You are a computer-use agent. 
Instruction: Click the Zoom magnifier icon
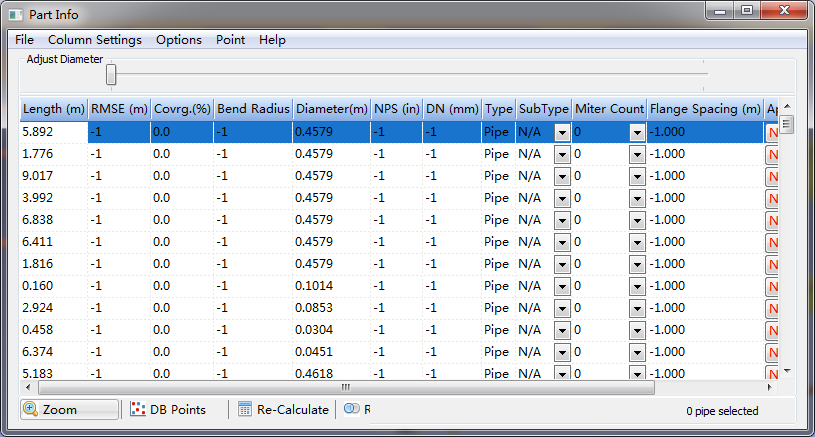[x=31, y=409]
